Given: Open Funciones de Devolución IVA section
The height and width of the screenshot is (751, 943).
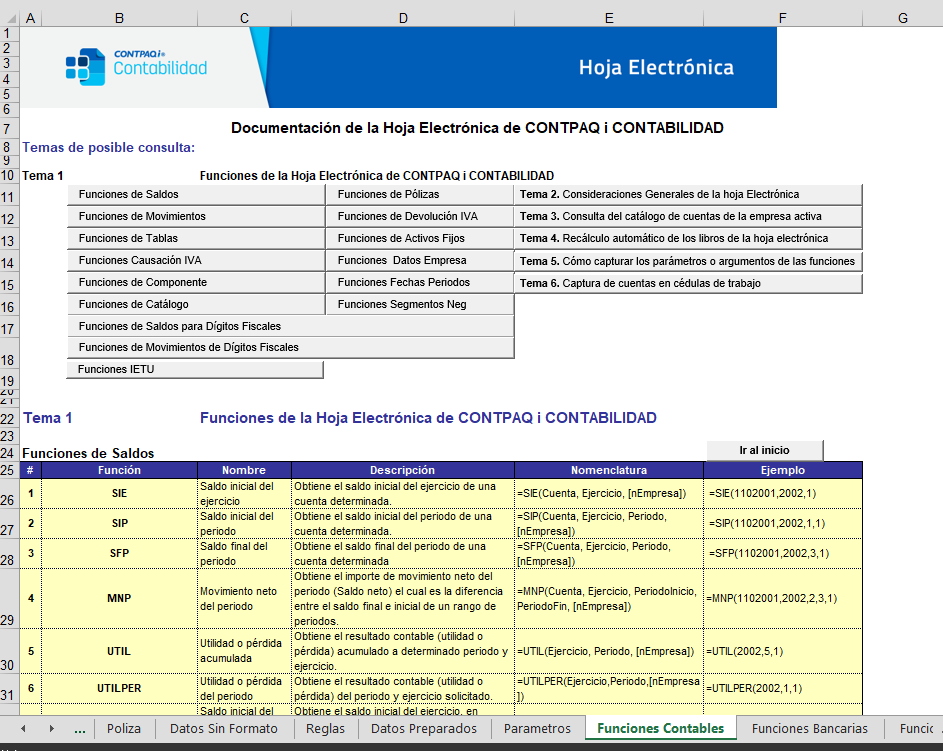Looking at the screenshot, I should [420, 216].
